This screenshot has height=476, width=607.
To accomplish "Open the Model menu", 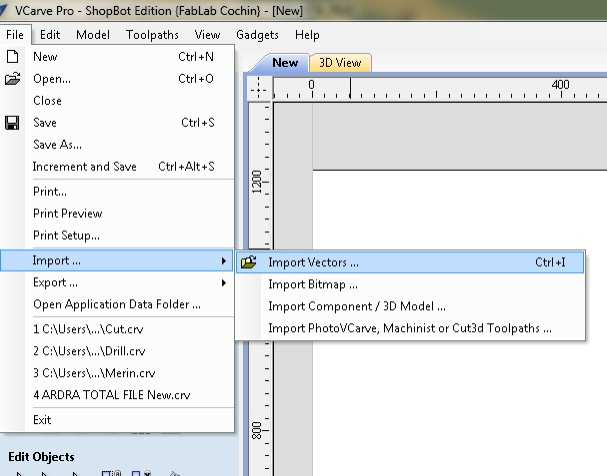I will coord(93,35).
